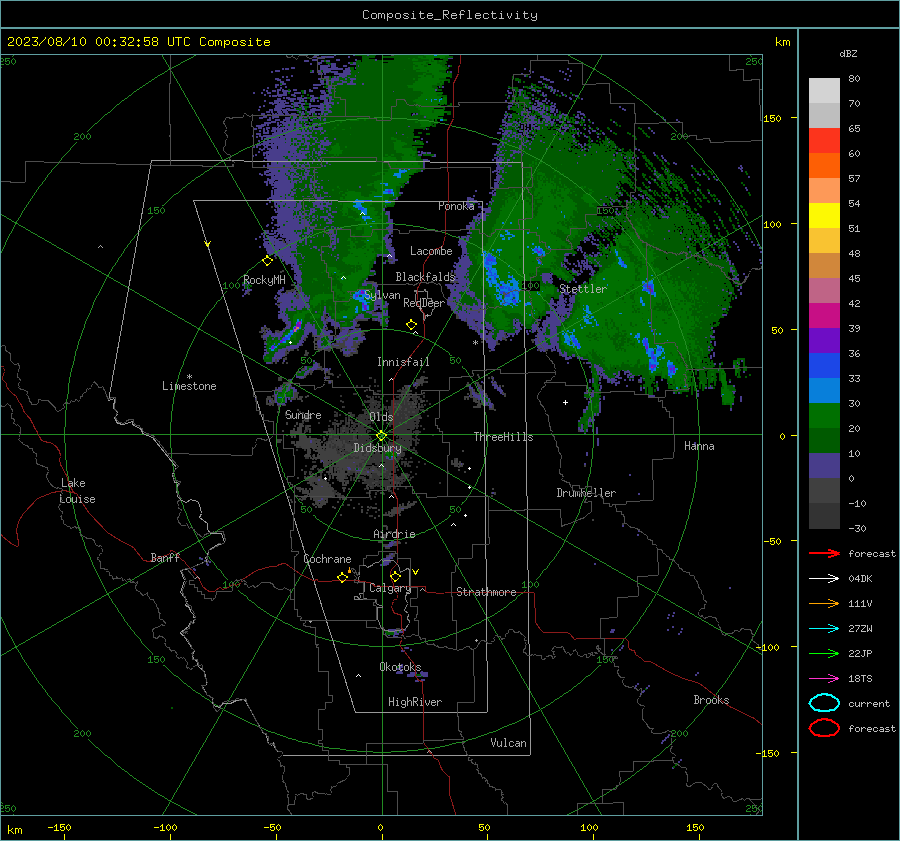Click the RedDeer city label
Viewport: 900px width, 841px height.
(424, 303)
